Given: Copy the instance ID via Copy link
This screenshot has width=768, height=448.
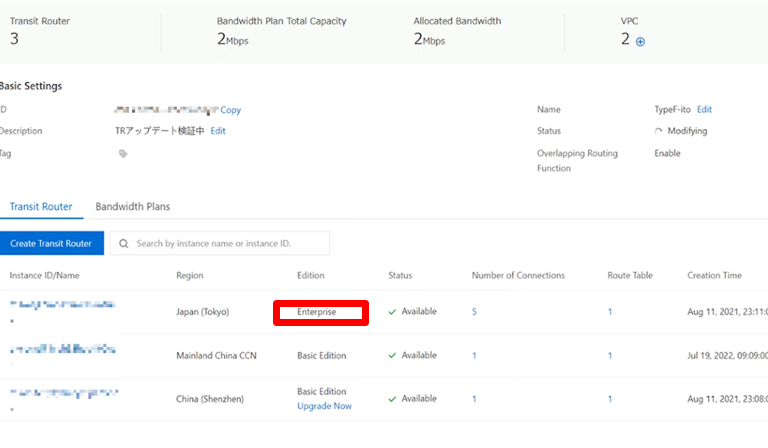Looking at the screenshot, I should [x=230, y=110].
